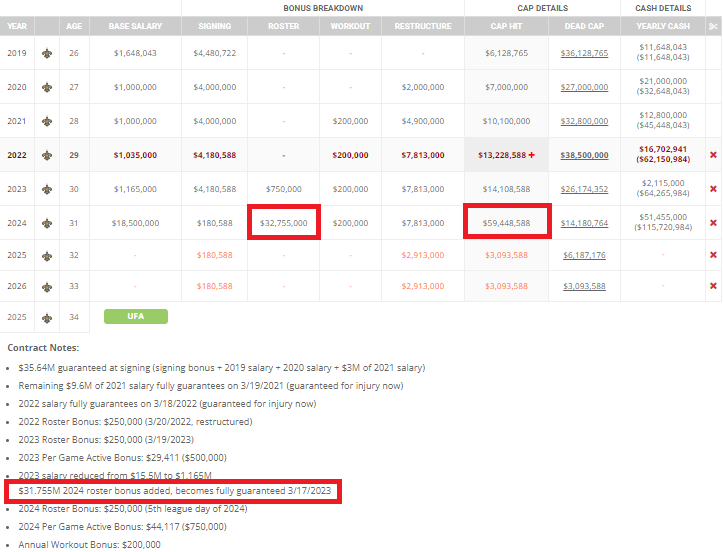Open the $6,187,176 dead cap link
The image size is (724, 552).
coord(584,255)
